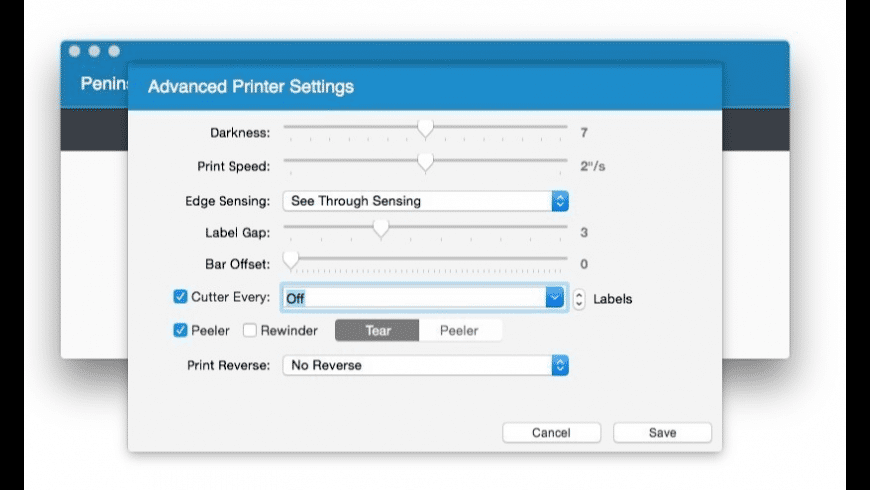Click the background window zoom button
The width and height of the screenshot is (870, 490).
tap(113, 51)
